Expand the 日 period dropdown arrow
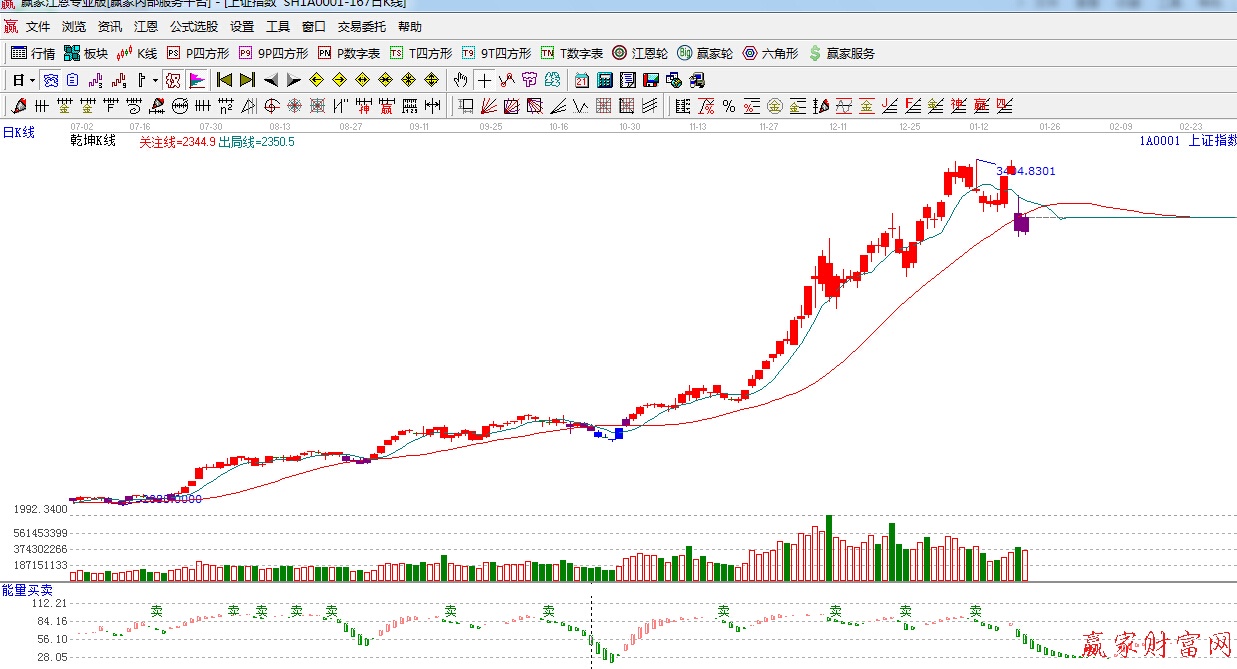This screenshot has width=1237, height=669. [32, 80]
